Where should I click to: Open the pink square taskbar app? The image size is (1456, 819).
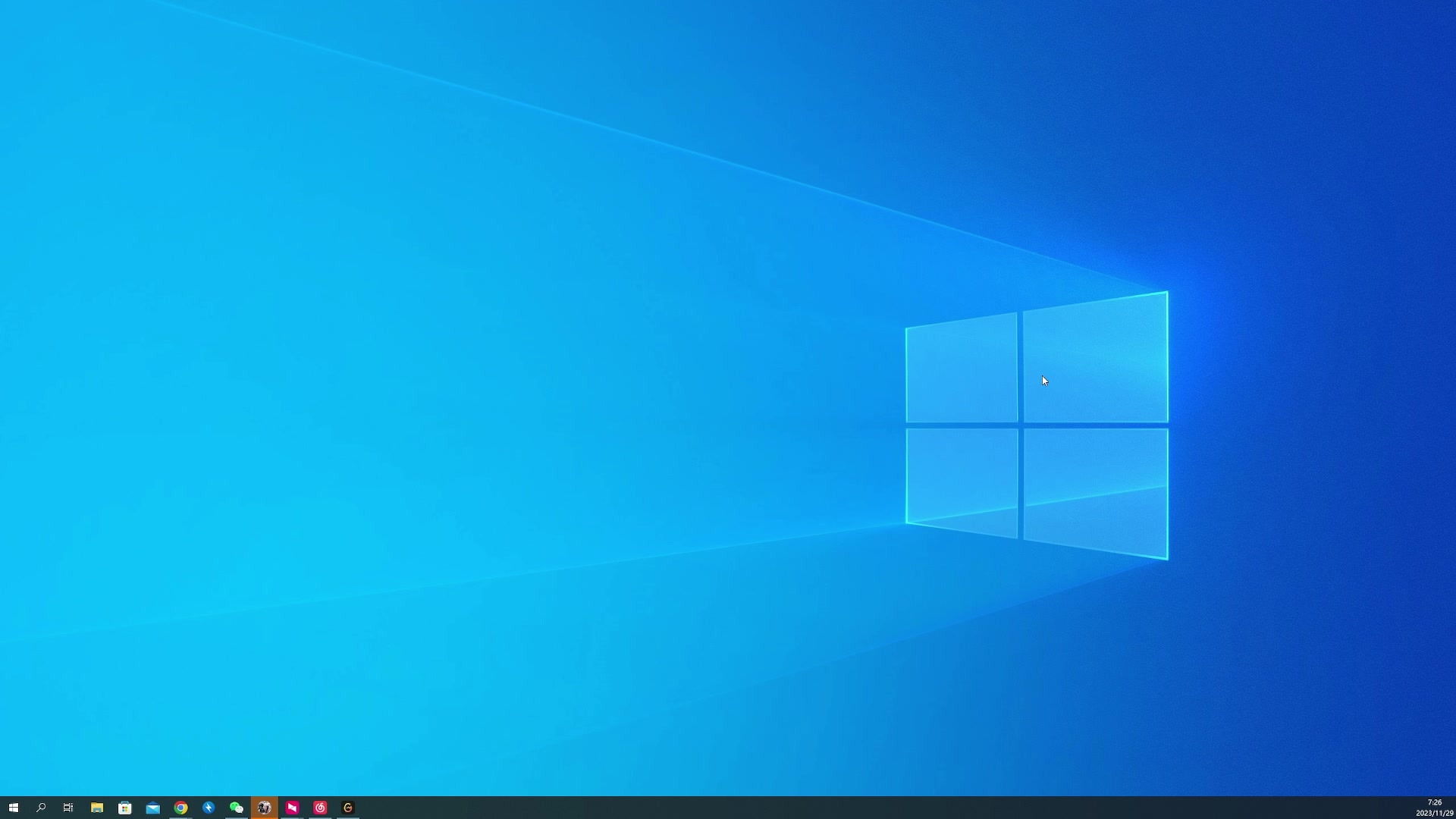292,808
